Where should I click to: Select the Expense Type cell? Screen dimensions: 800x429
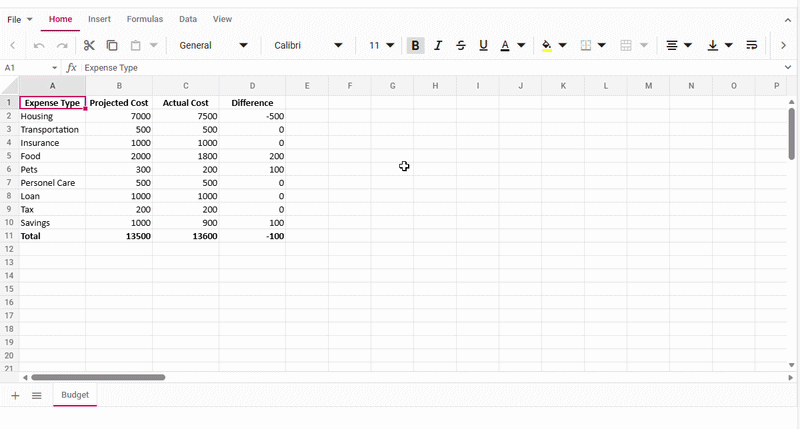point(52,103)
